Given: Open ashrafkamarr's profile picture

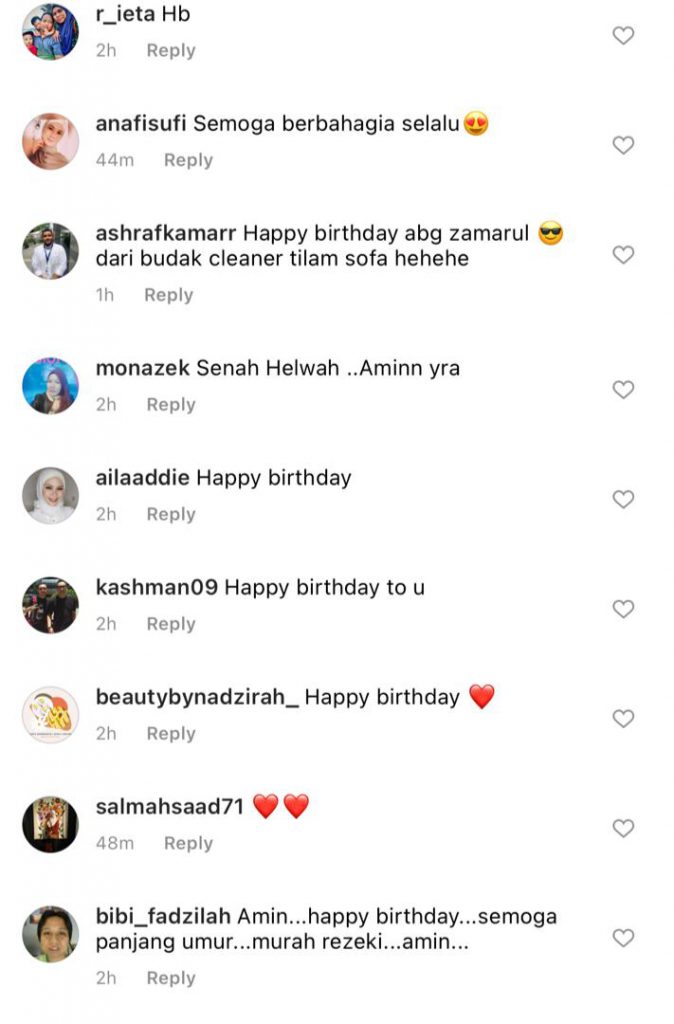Looking at the screenshot, I should click(50, 251).
